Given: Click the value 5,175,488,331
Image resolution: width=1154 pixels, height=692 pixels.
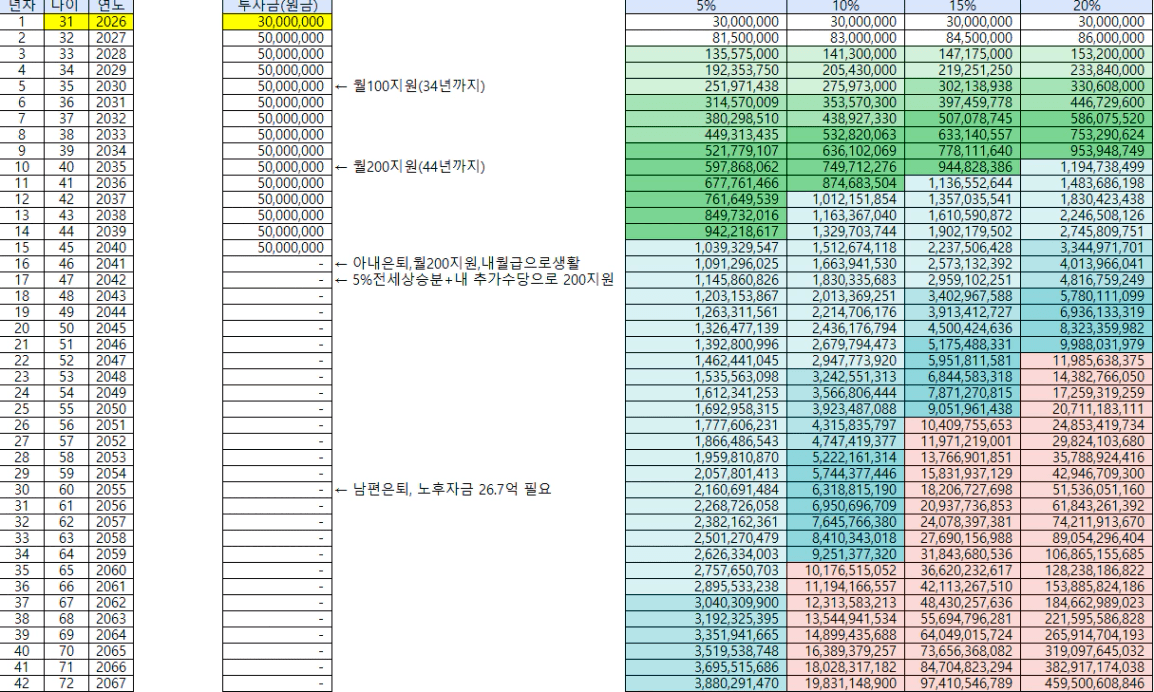Looking at the screenshot, I should coord(963,345).
